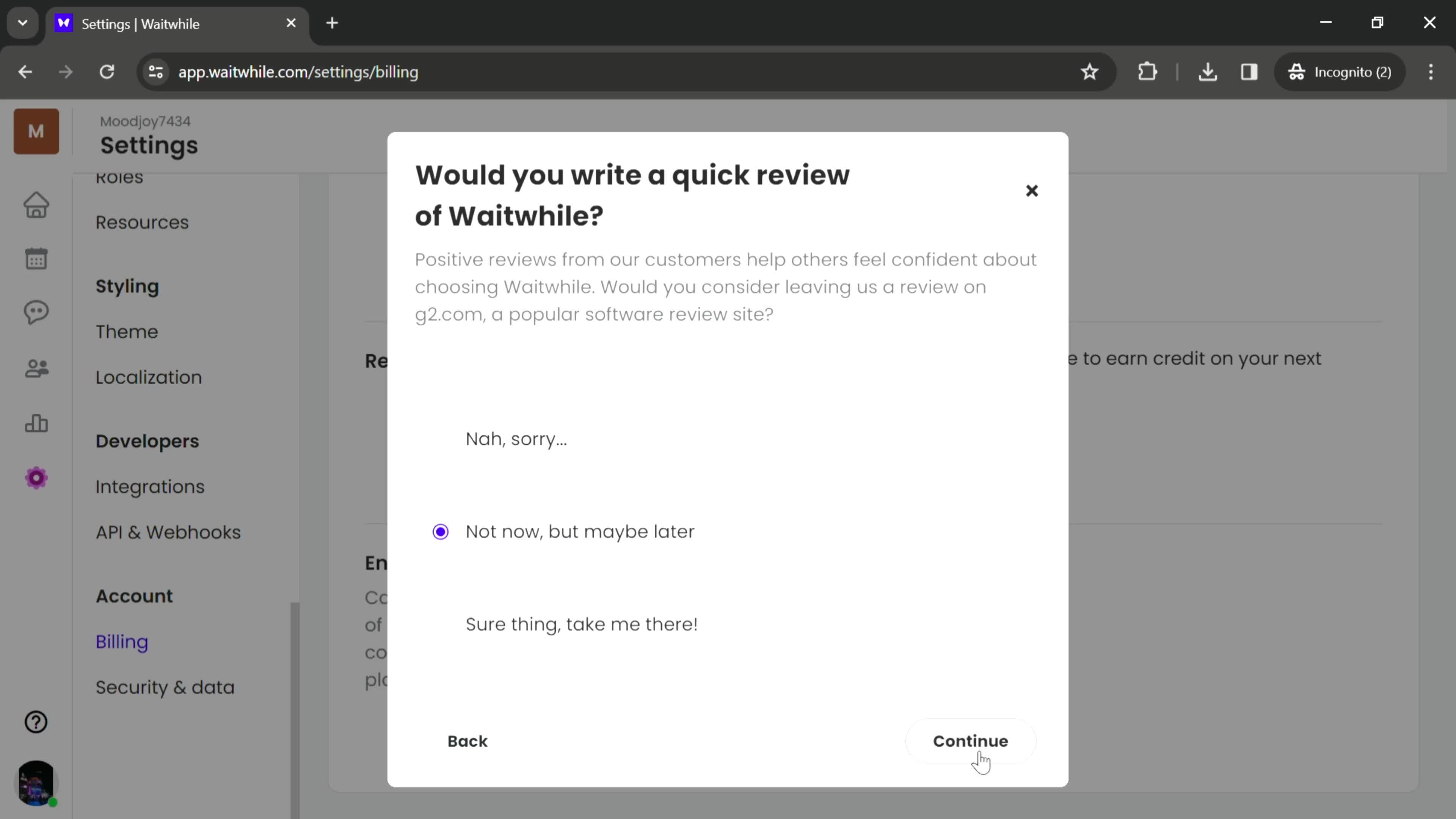Open Resources settings page
1456x819 pixels.
coord(142,223)
